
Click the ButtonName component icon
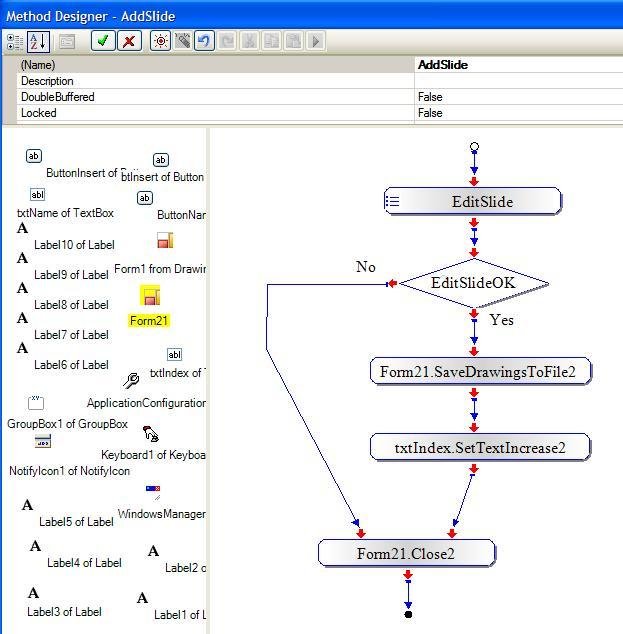point(145,198)
